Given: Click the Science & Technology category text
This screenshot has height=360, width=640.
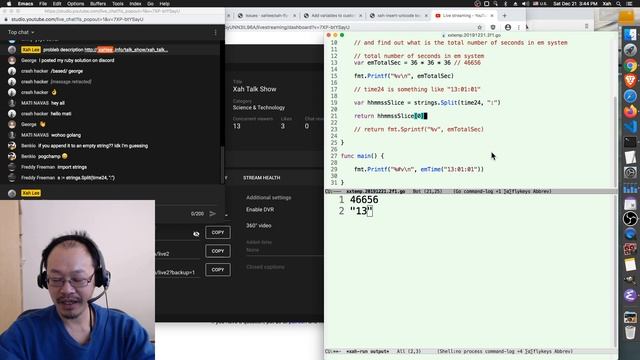Looking at the screenshot, I should coord(259,108).
